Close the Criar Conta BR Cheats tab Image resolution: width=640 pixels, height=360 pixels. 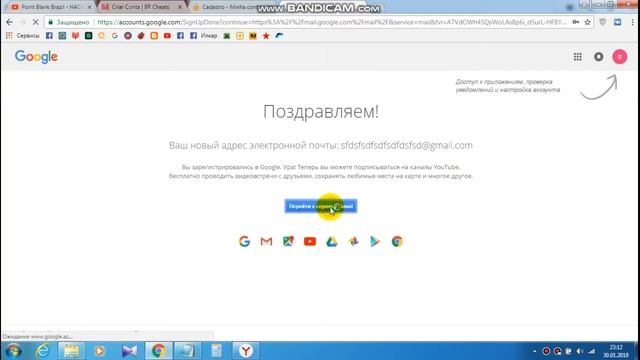(180, 7)
